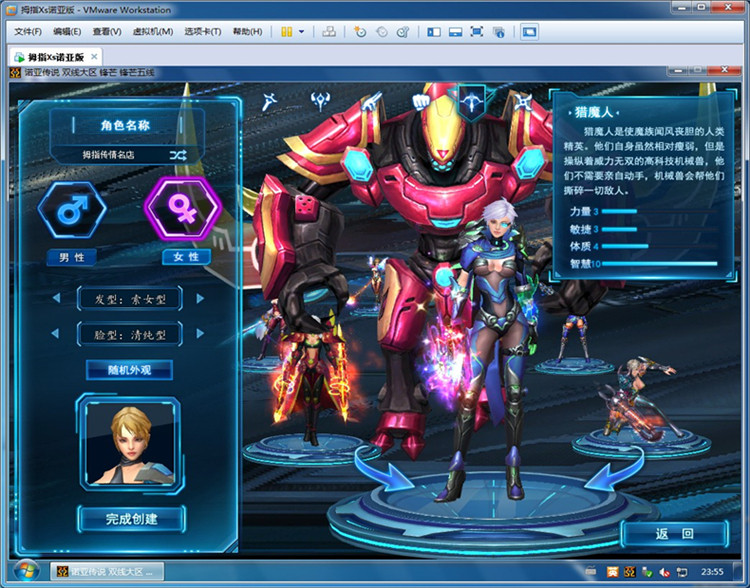750x588 pixels.
Task: Select the horned emblem class icon
Action: (320, 101)
